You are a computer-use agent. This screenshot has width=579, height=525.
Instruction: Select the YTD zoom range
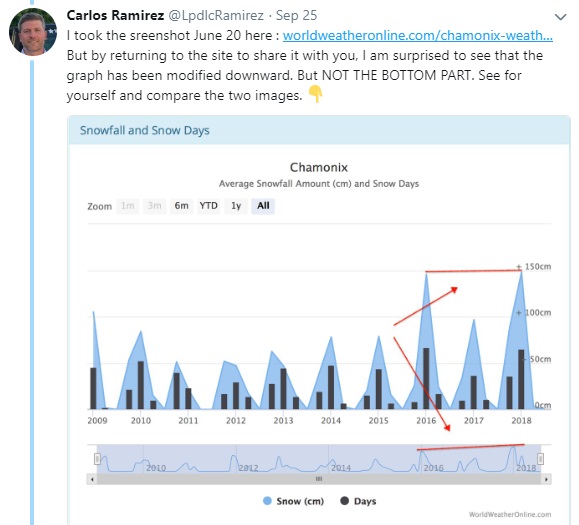(209, 206)
